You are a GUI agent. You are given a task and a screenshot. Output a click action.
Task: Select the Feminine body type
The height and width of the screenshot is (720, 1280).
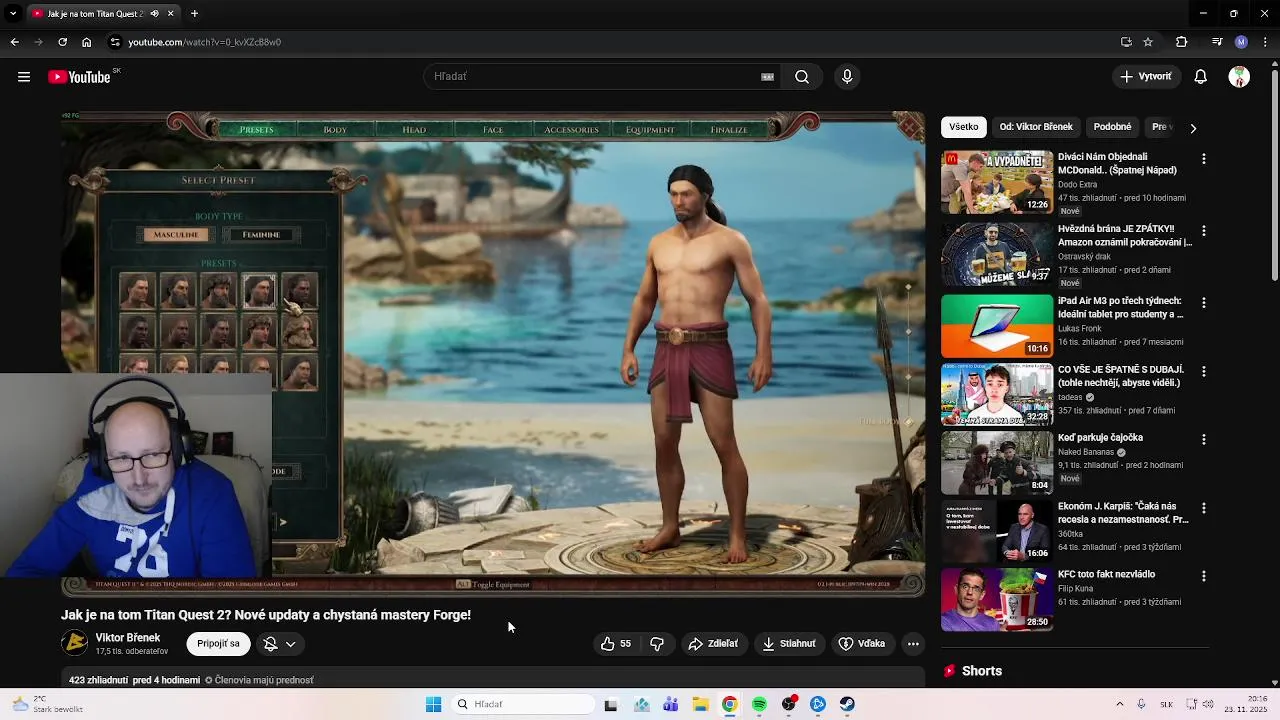[x=261, y=234]
